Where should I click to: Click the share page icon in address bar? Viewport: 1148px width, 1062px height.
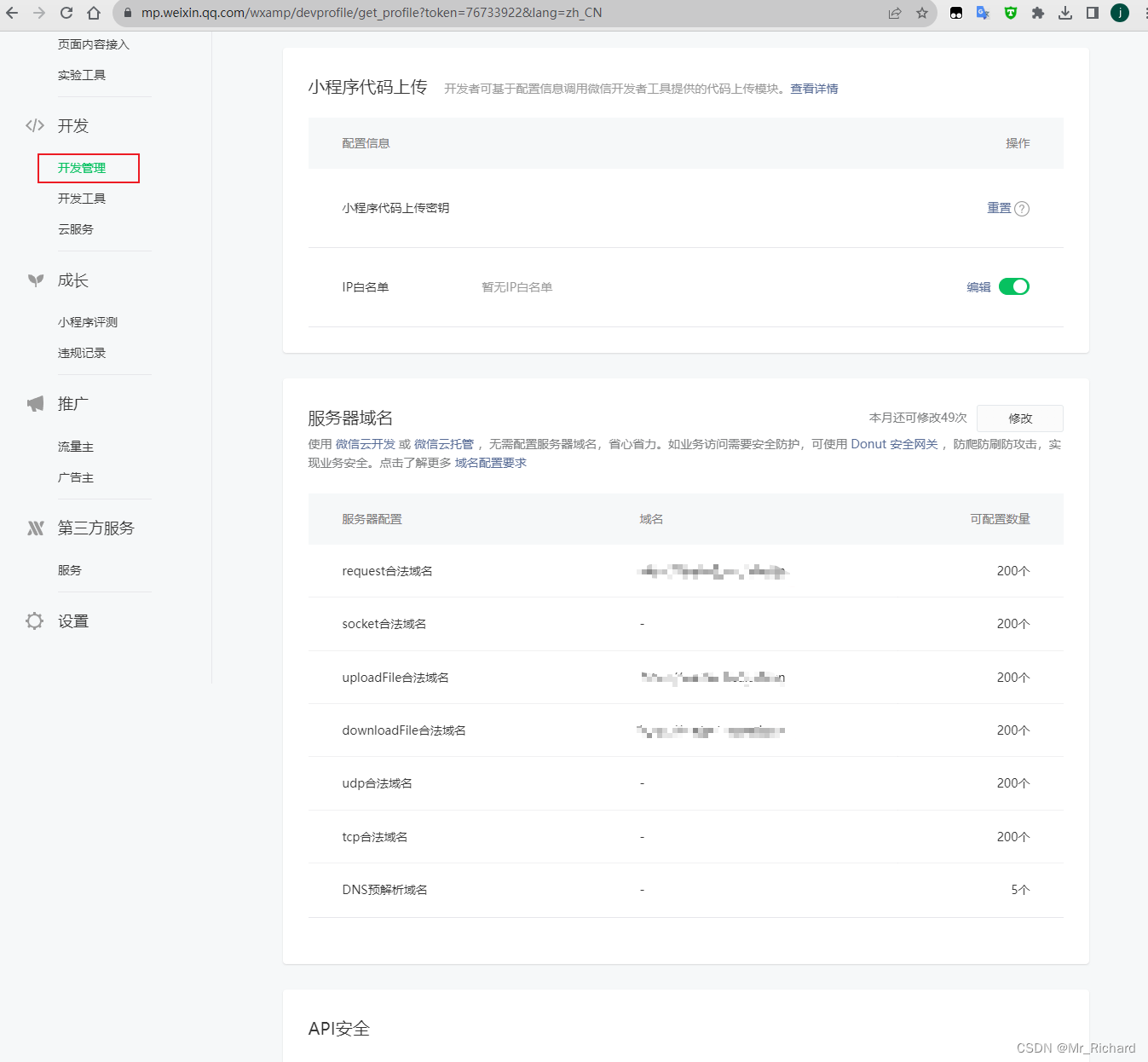pos(895,13)
